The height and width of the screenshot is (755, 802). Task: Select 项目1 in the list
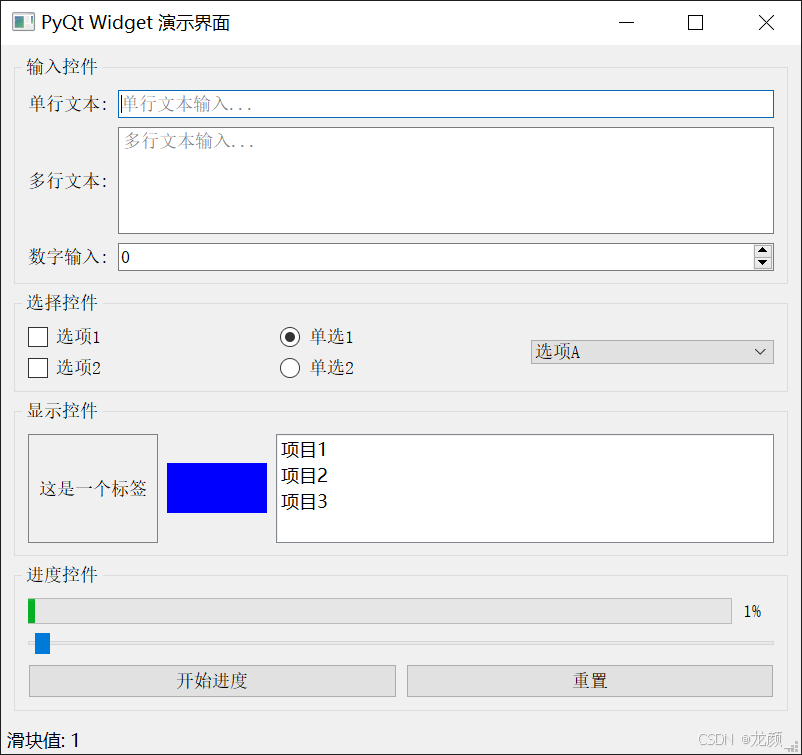pos(524,450)
